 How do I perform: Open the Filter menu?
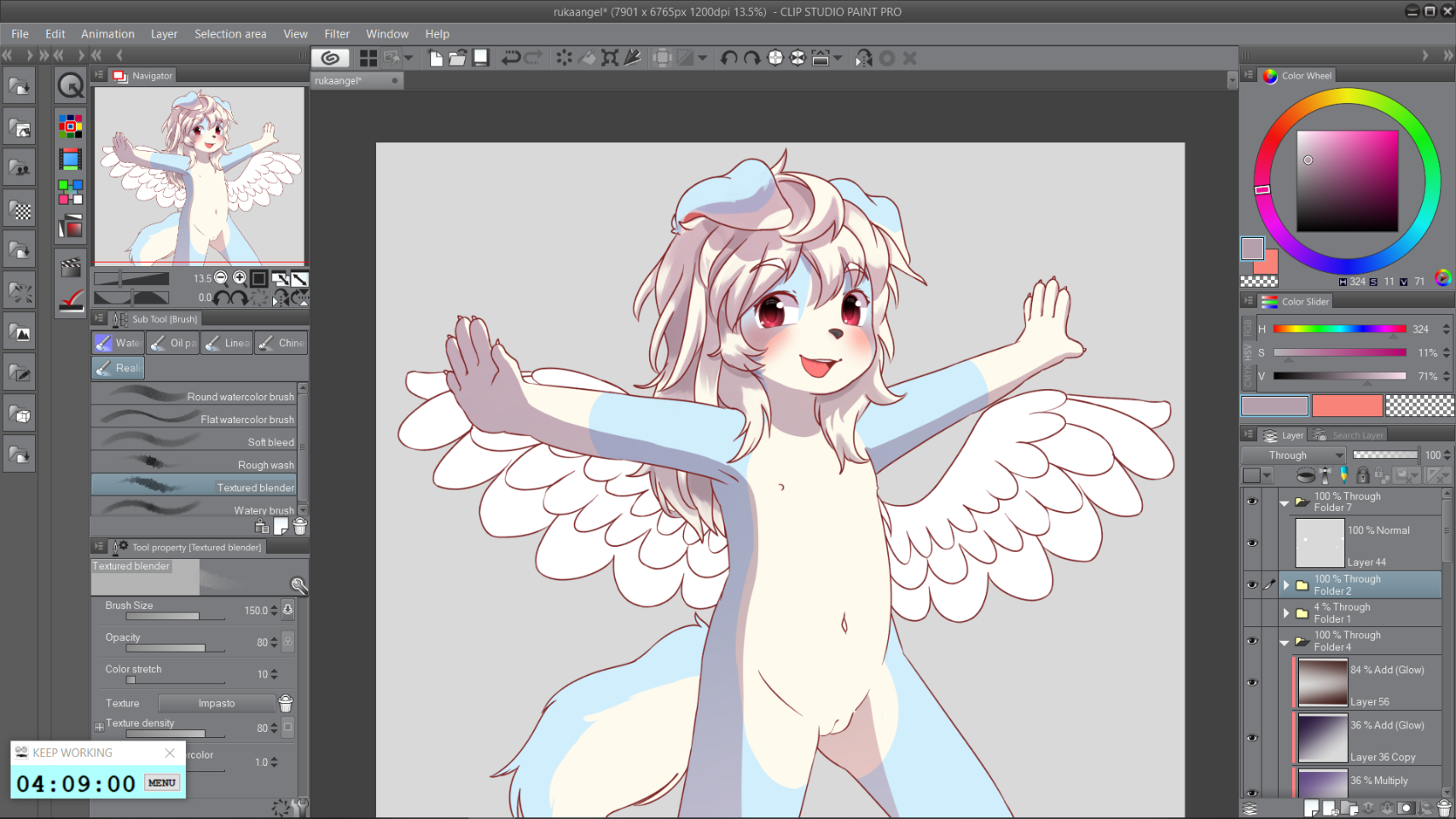coord(337,34)
